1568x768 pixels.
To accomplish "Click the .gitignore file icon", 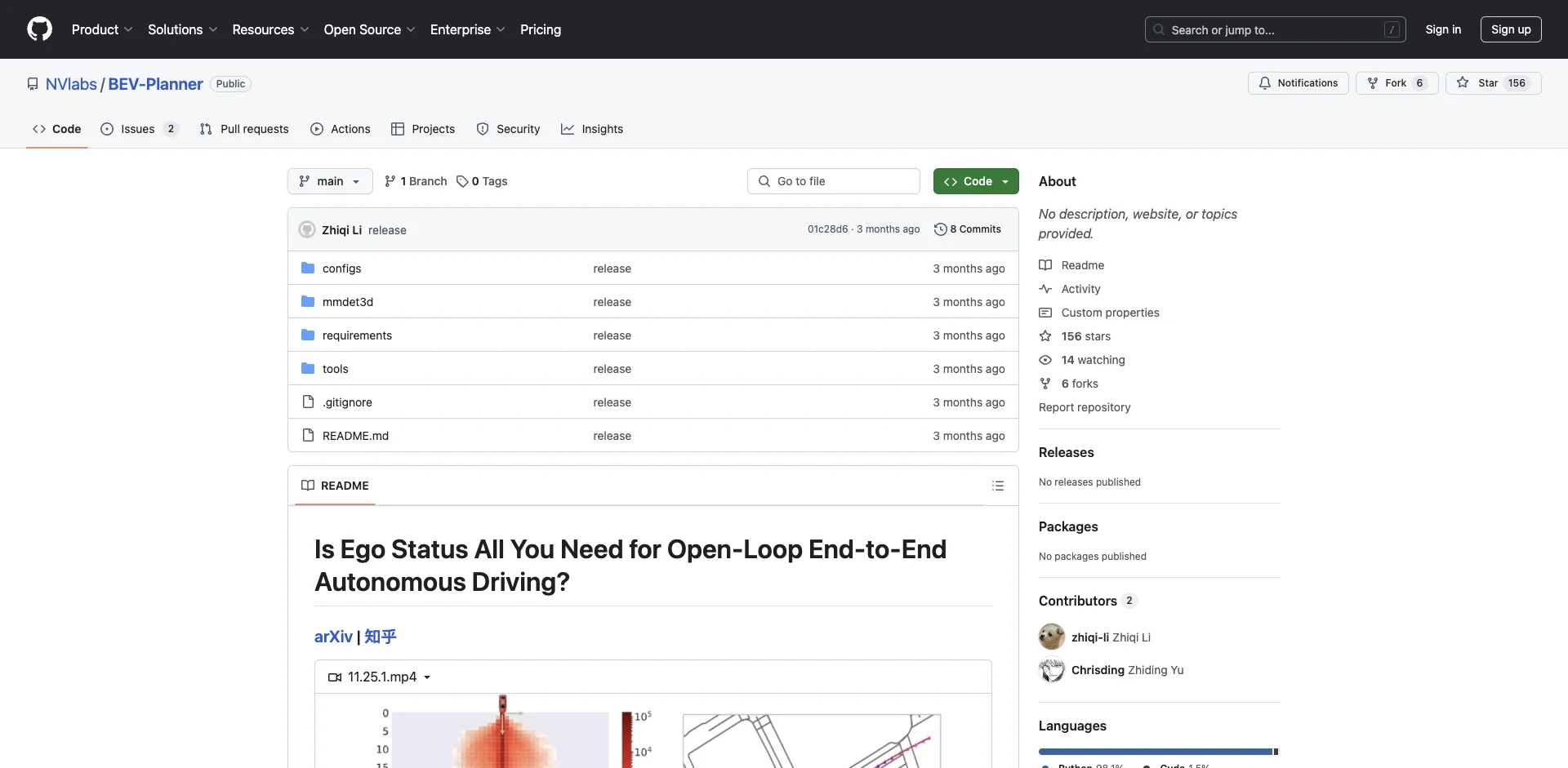I will tap(308, 402).
